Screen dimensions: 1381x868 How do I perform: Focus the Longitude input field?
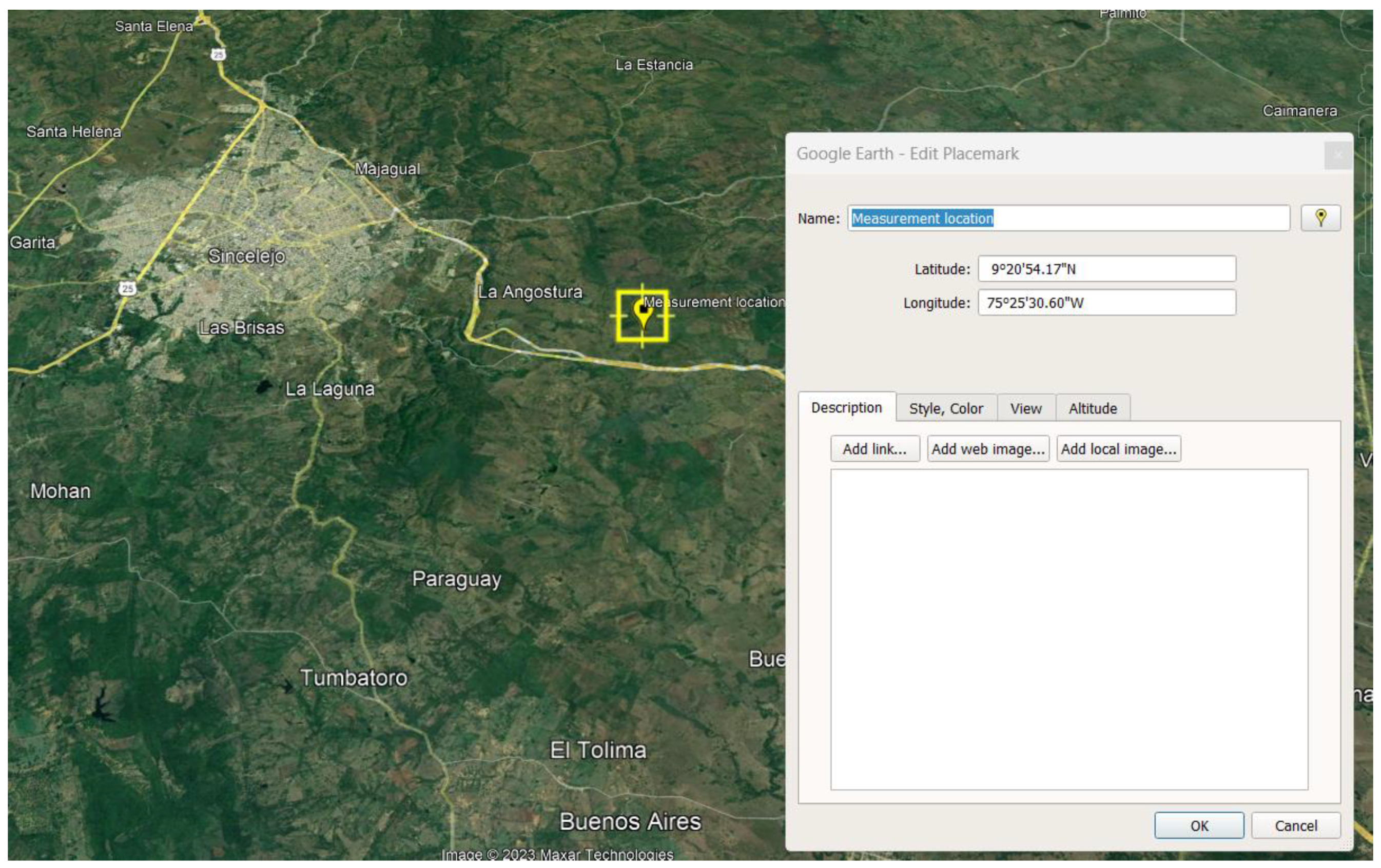pos(1106,303)
